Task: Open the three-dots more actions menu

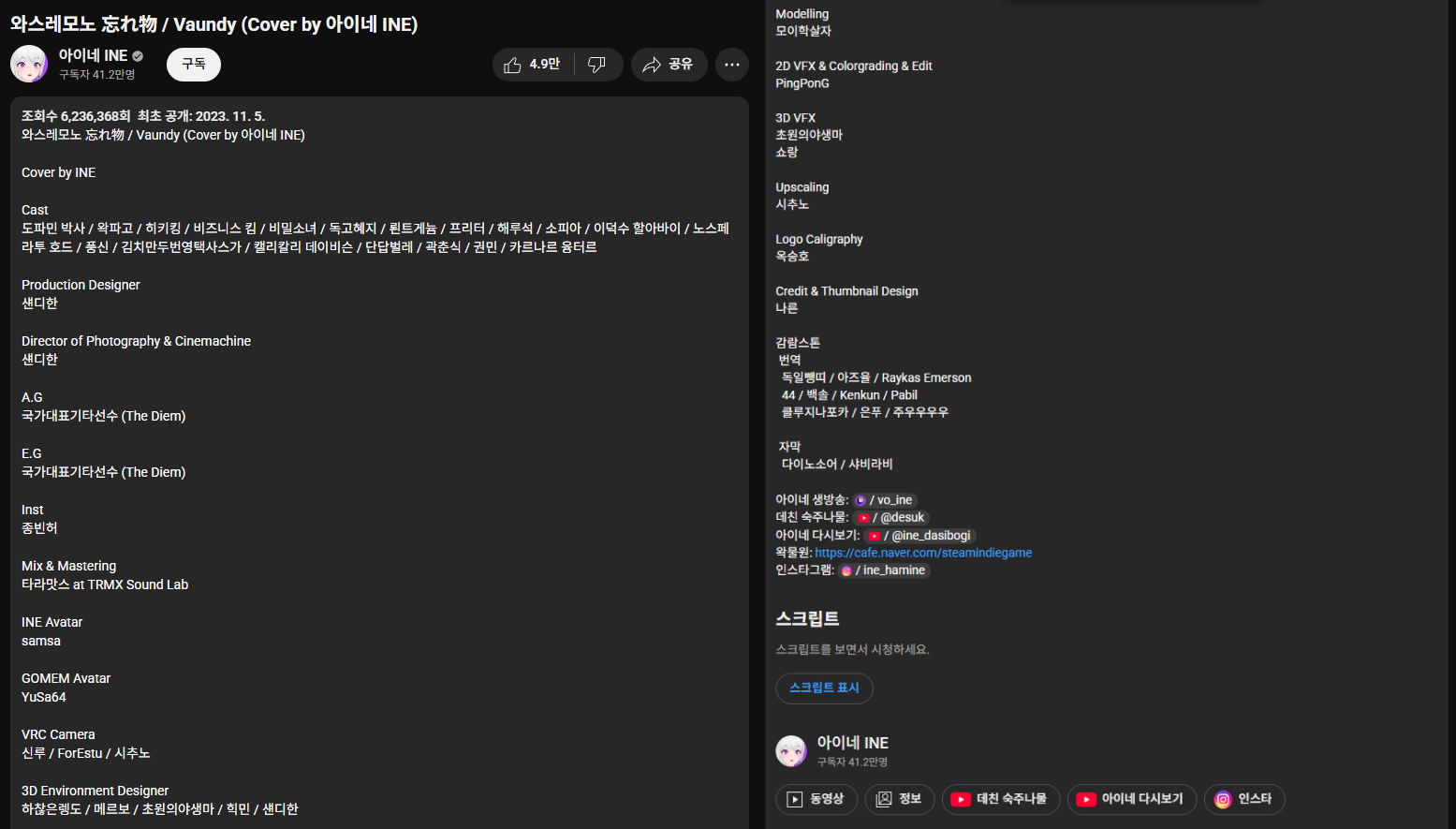Action: coord(732,65)
